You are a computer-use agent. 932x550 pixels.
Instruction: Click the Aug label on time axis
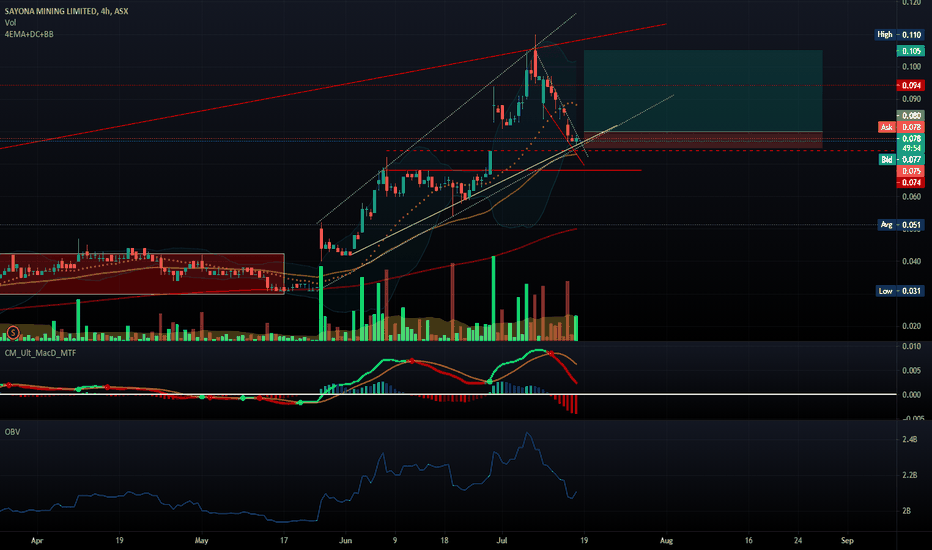click(x=666, y=540)
